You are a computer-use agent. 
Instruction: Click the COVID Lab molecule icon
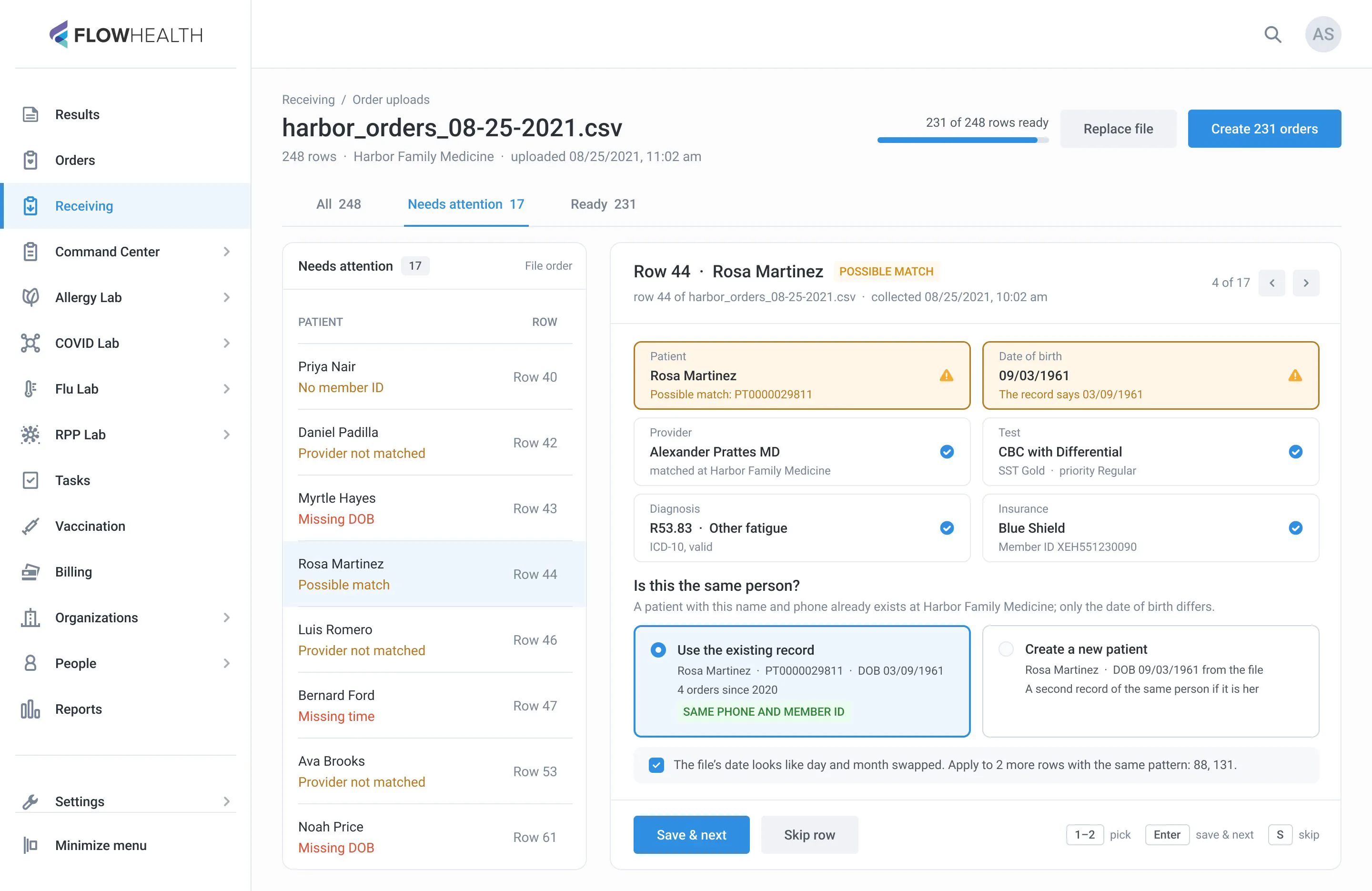click(x=30, y=343)
